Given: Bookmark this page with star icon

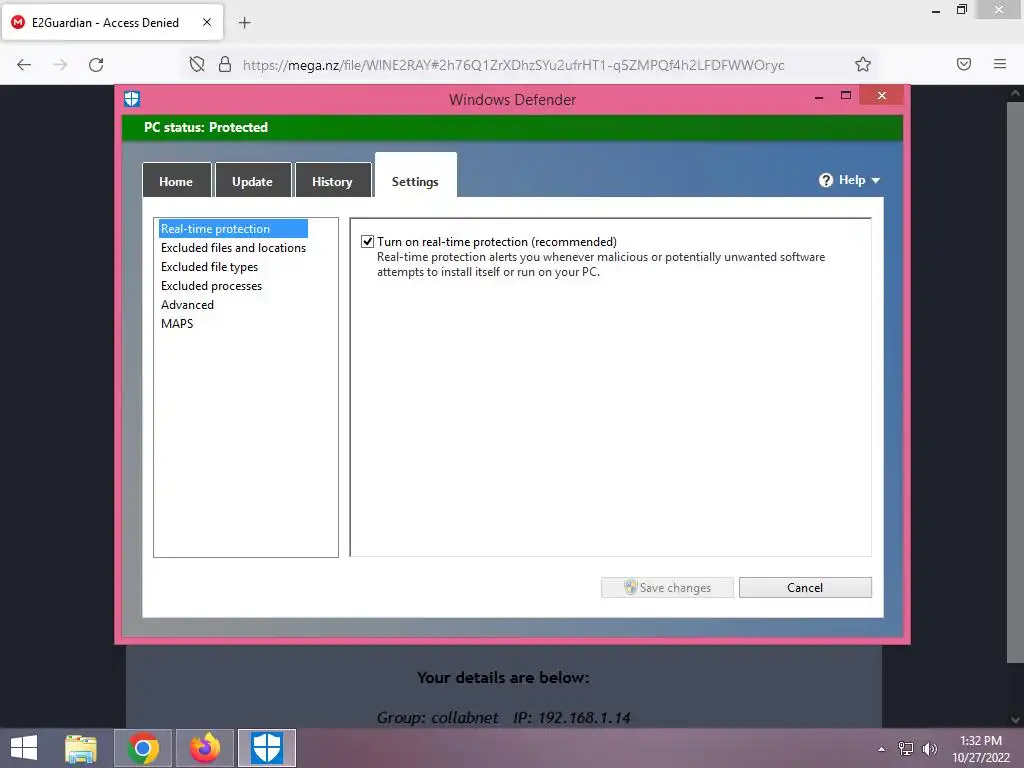Looking at the screenshot, I should (863, 64).
